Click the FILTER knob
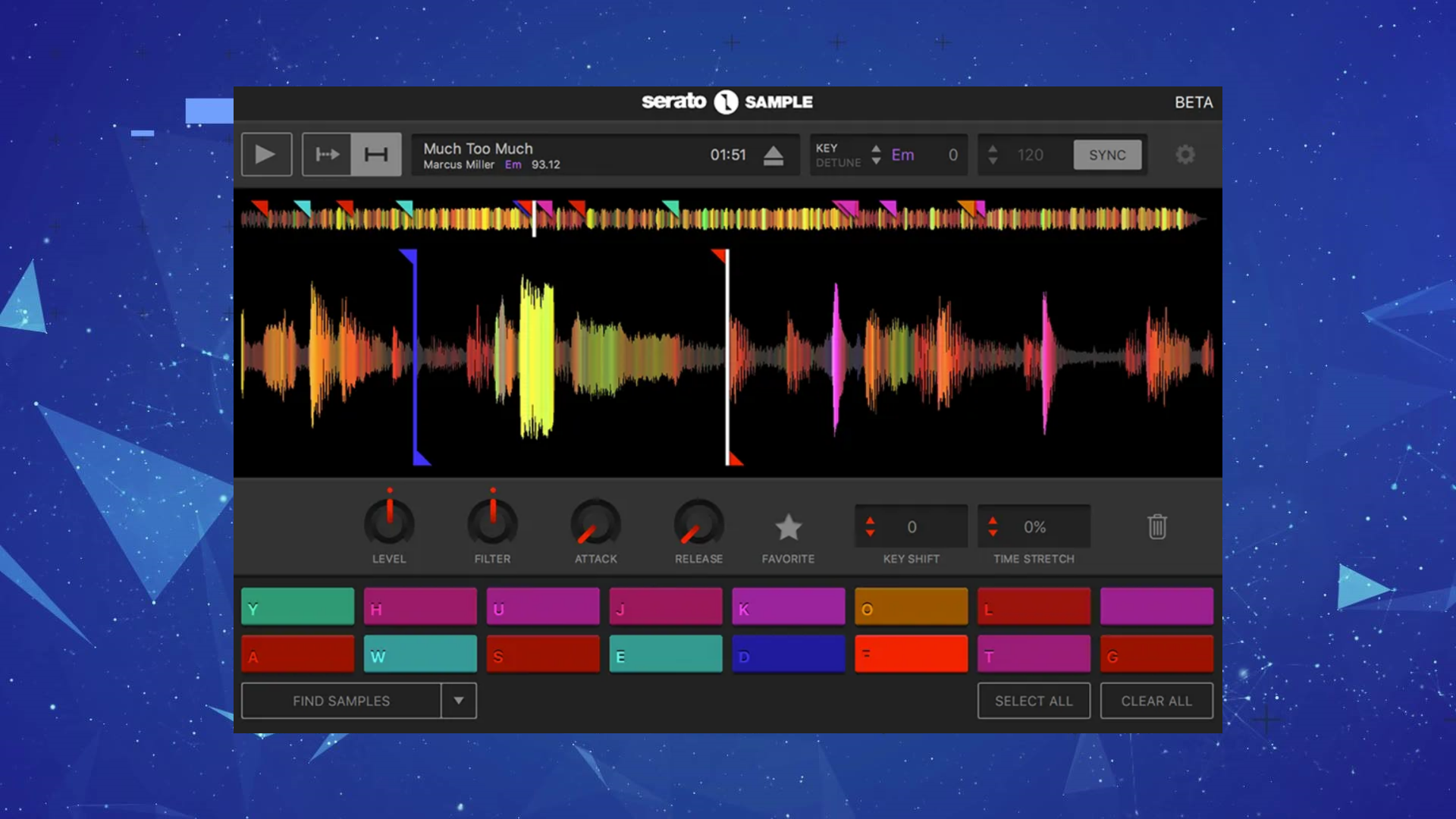The image size is (1456, 819). (x=492, y=523)
